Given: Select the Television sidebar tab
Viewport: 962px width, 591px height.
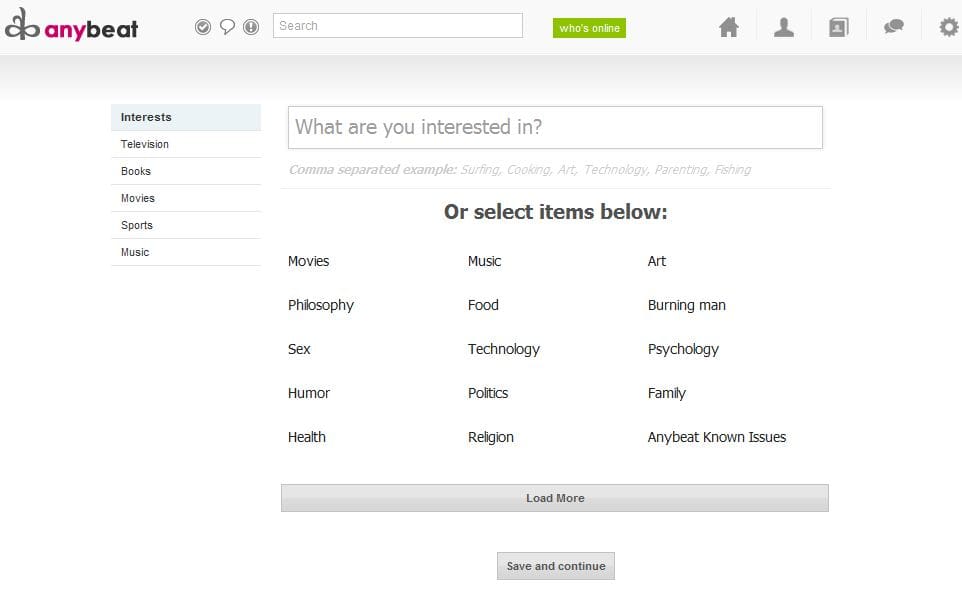Looking at the screenshot, I should [145, 144].
